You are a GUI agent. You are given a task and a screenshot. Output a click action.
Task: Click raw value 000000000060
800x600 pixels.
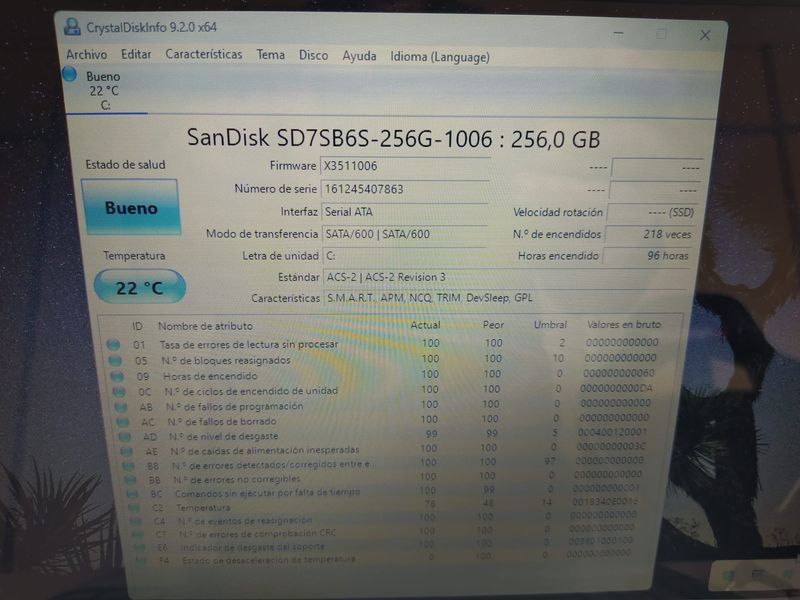click(618, 373)
